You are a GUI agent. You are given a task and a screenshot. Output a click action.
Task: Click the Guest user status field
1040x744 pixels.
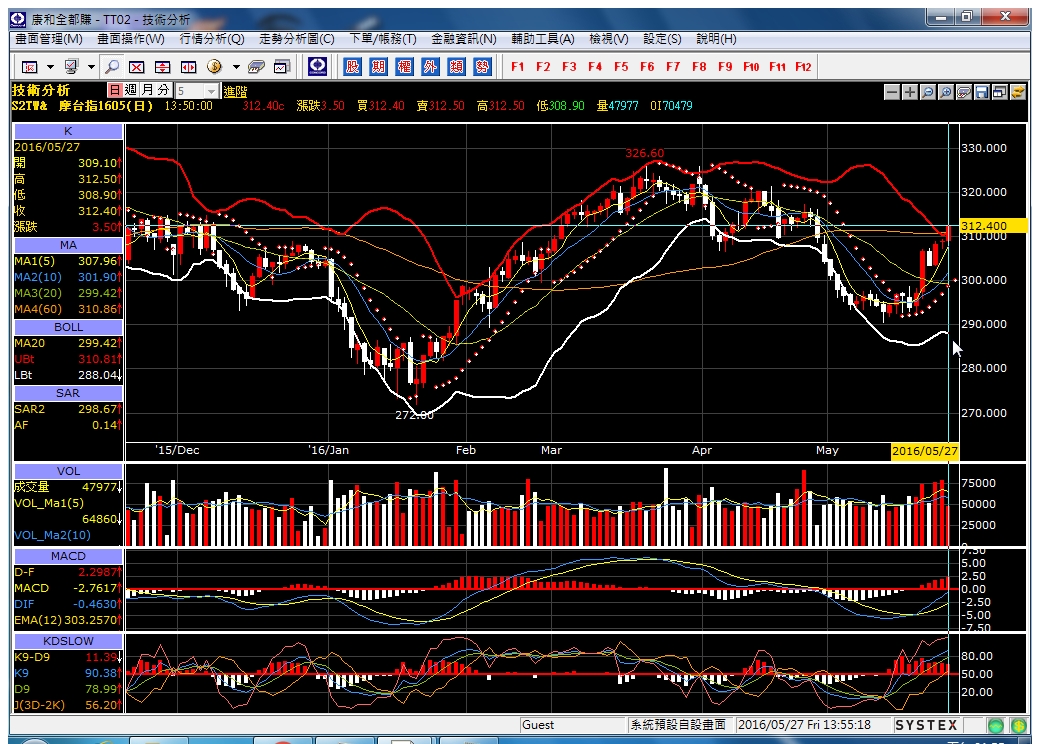tap(572, 725)
